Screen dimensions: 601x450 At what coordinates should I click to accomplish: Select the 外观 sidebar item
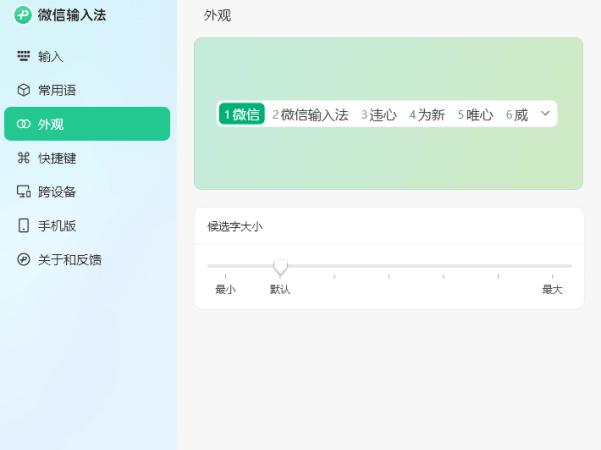tap(87, 124)
